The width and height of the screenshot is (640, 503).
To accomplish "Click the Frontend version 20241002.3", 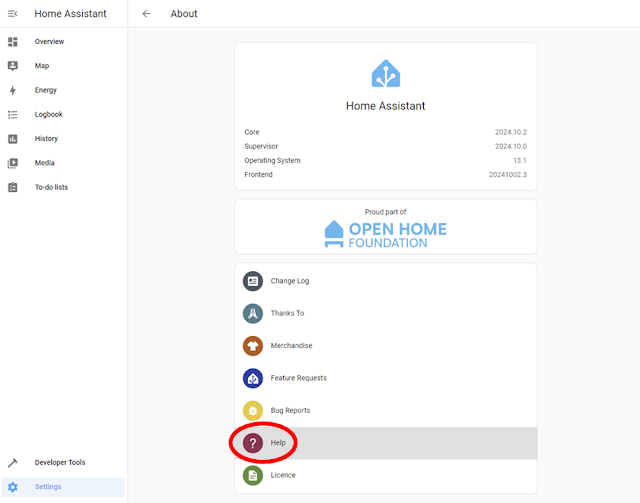I will pos(508,175).
